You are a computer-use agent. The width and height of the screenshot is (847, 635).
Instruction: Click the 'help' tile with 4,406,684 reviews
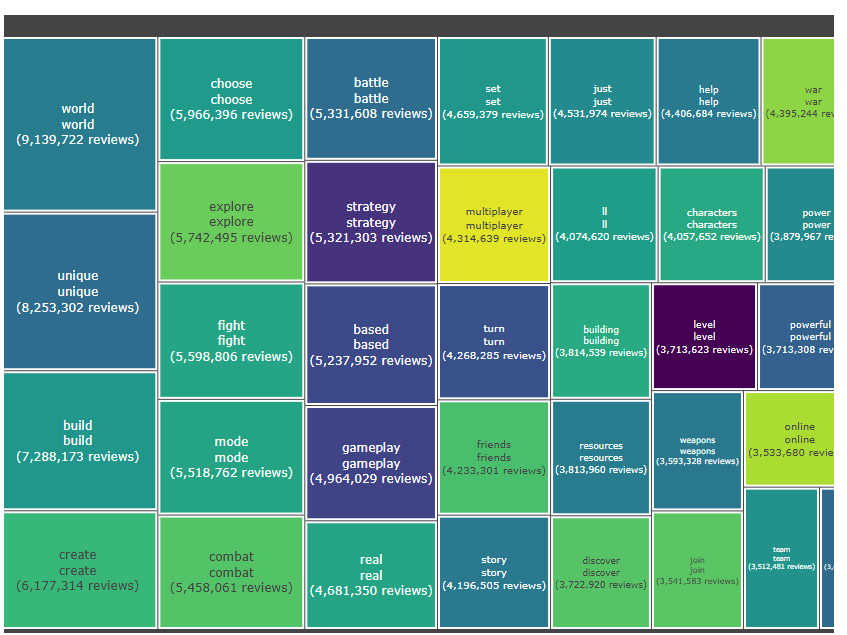708,101
